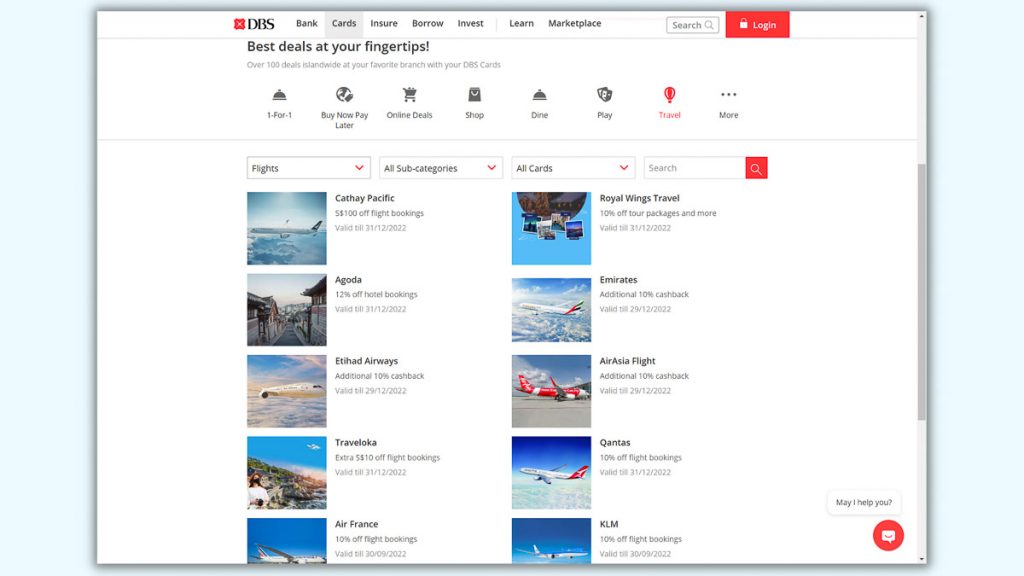Screen dimensions: 1024x576
Task: Select the Play category icon
Action: pyautogui.click(x=605, y=95)
